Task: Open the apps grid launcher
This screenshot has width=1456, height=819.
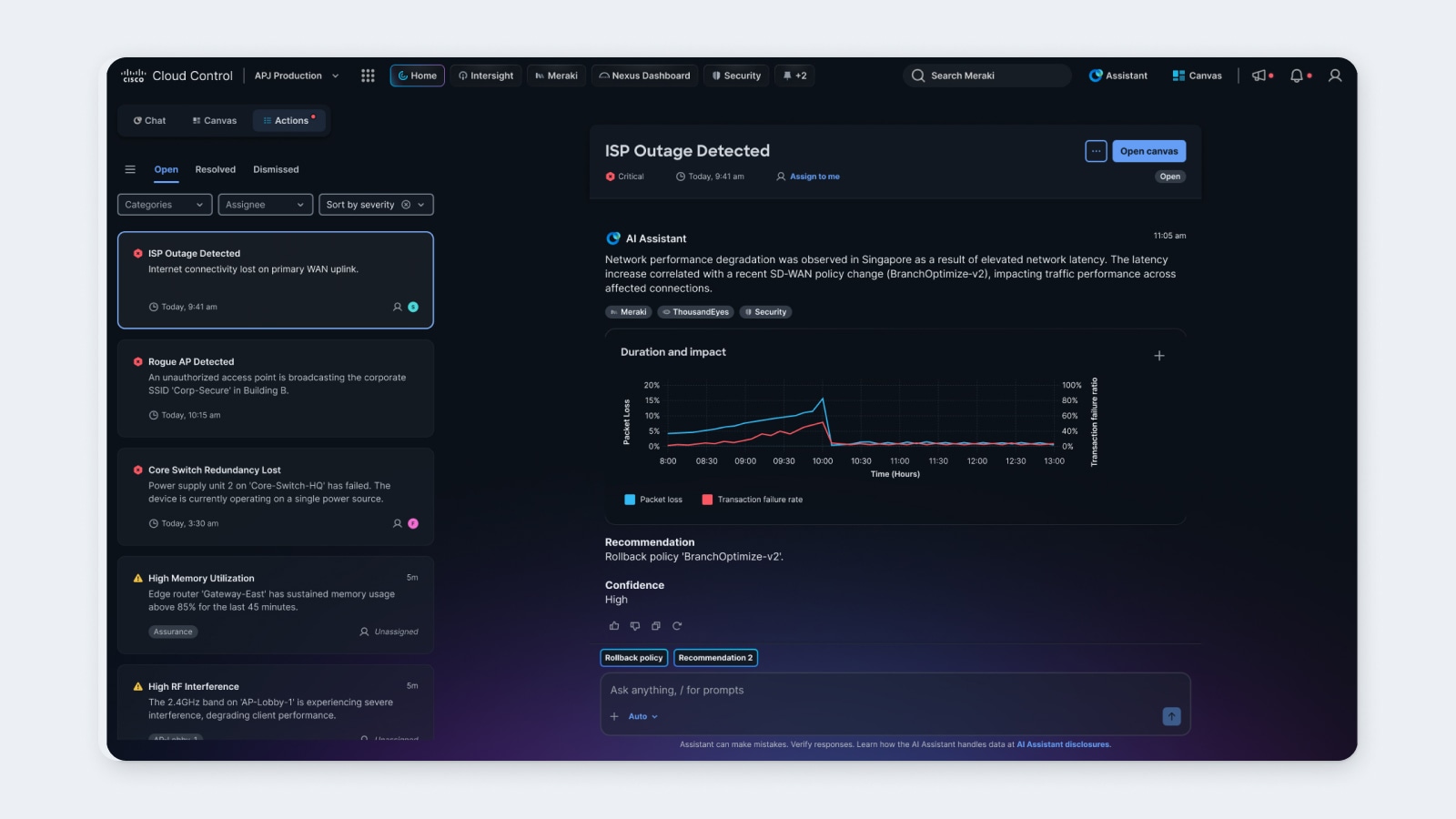Action: pos(368,76)
